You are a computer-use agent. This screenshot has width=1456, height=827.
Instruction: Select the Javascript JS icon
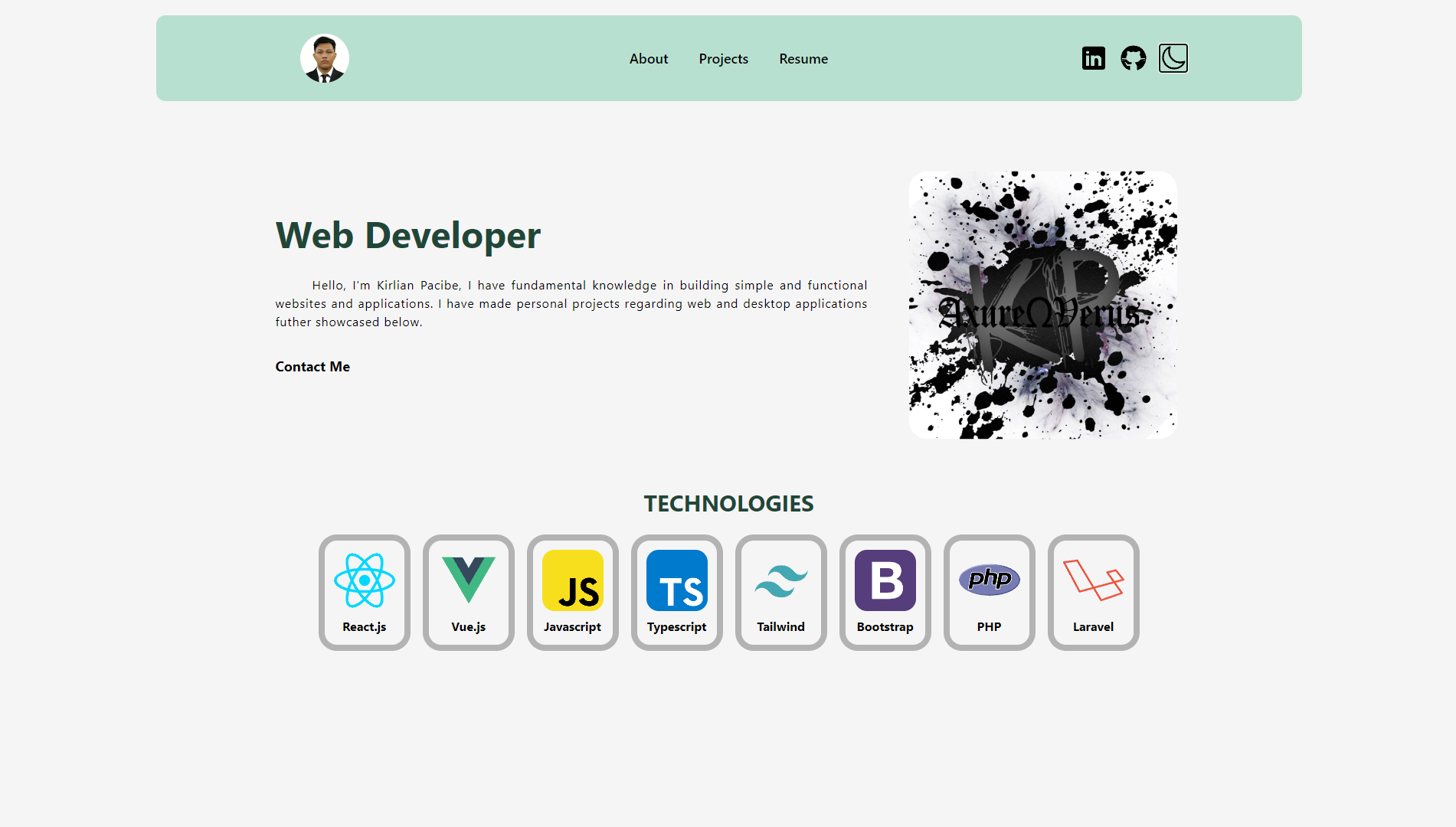click(x=573, y=580)
